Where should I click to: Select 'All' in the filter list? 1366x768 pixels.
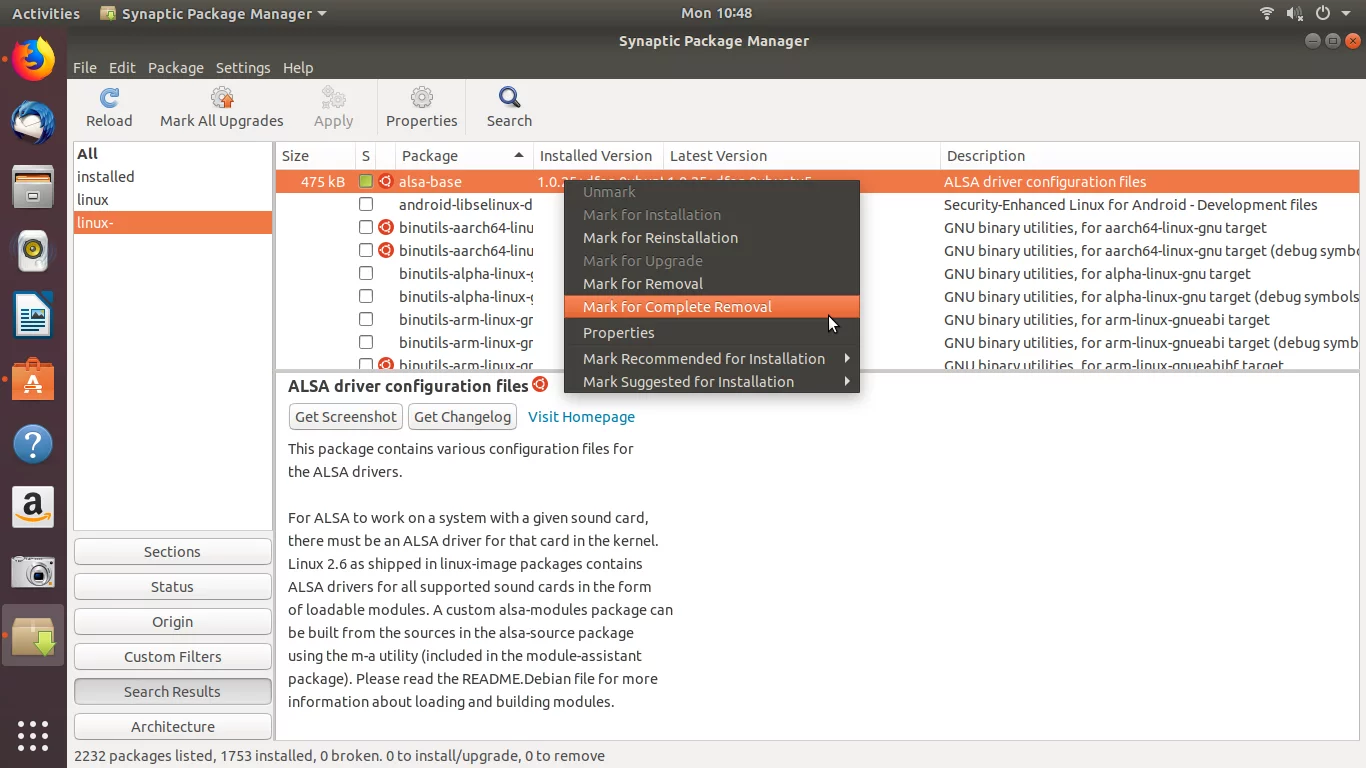[172, 154]
